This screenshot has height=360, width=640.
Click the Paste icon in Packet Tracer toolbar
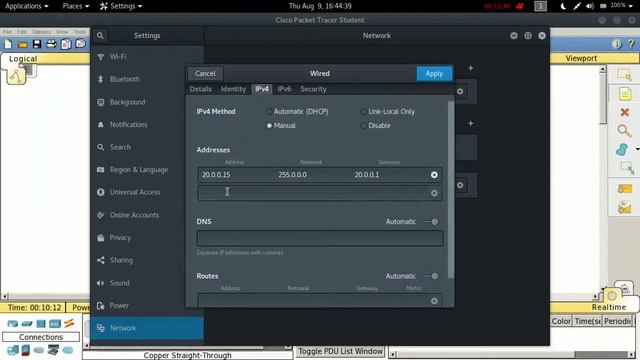pos(80,44)
